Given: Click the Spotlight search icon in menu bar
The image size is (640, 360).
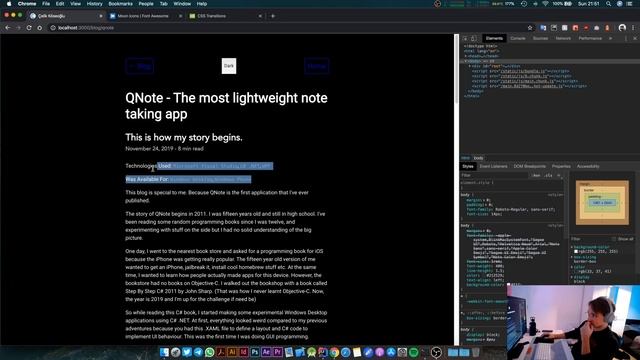Looking at the screenshot, I should coord(609,4).
